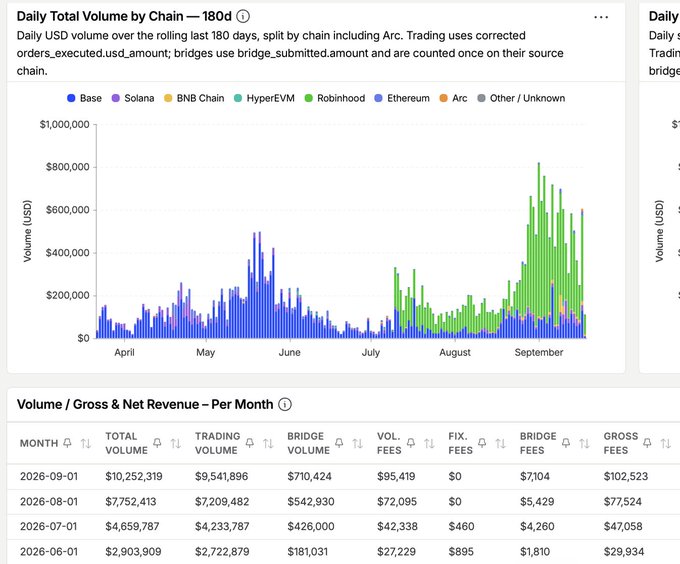
Task: Click the GROSS FEES header label
Action: 621,443
